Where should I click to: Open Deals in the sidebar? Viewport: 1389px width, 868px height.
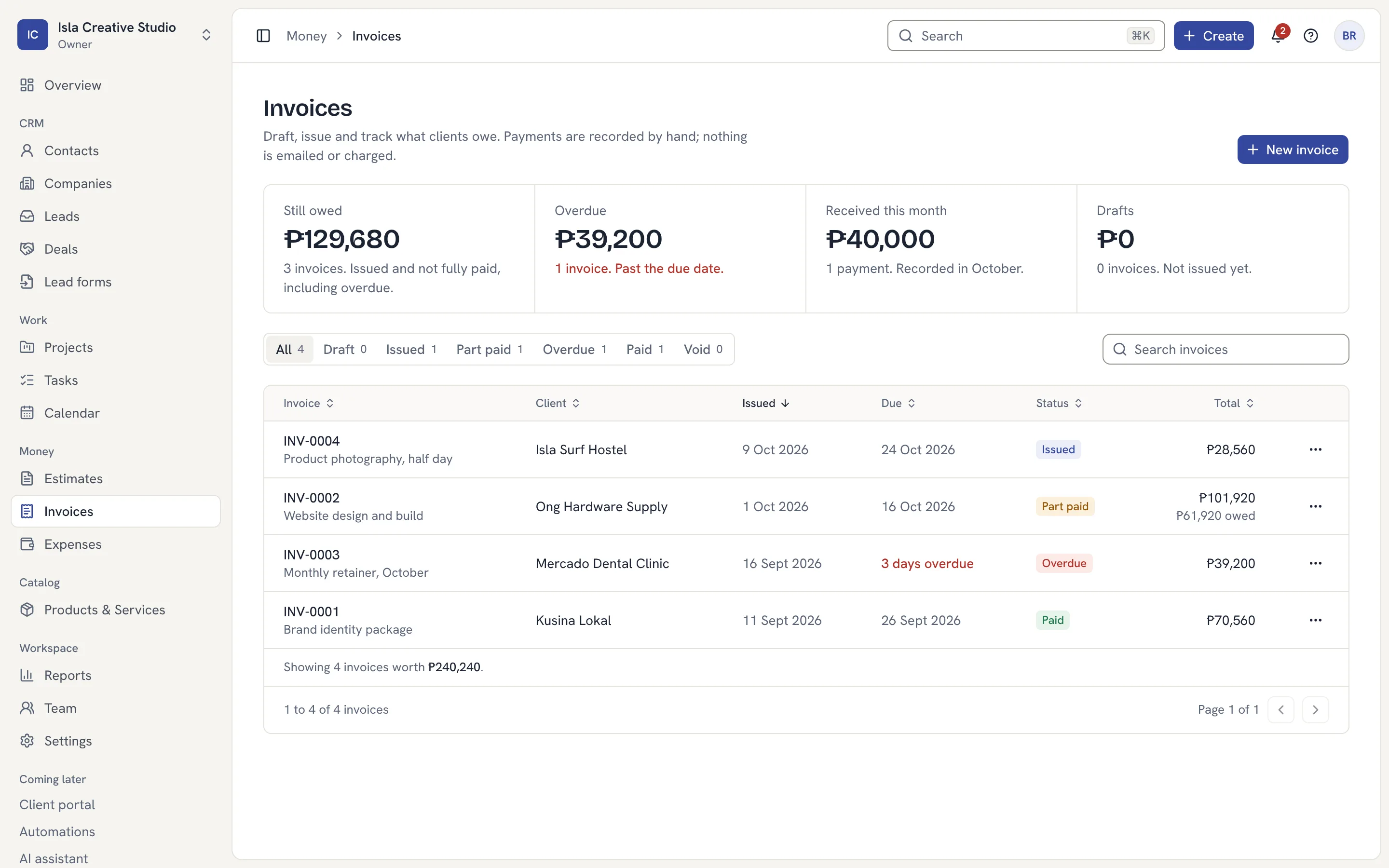tap(115, 248)
